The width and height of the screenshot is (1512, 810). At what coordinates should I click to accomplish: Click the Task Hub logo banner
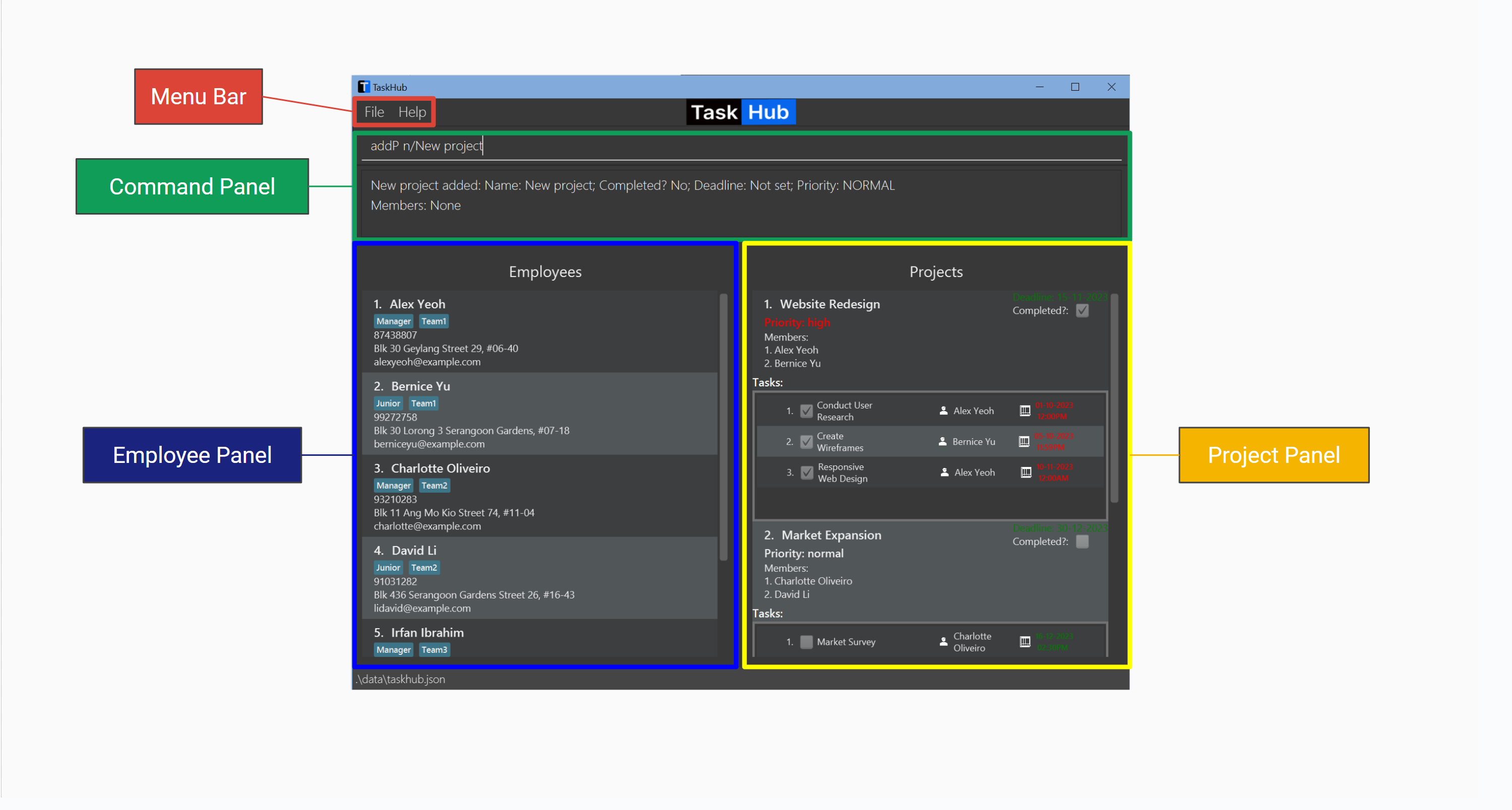741,112
